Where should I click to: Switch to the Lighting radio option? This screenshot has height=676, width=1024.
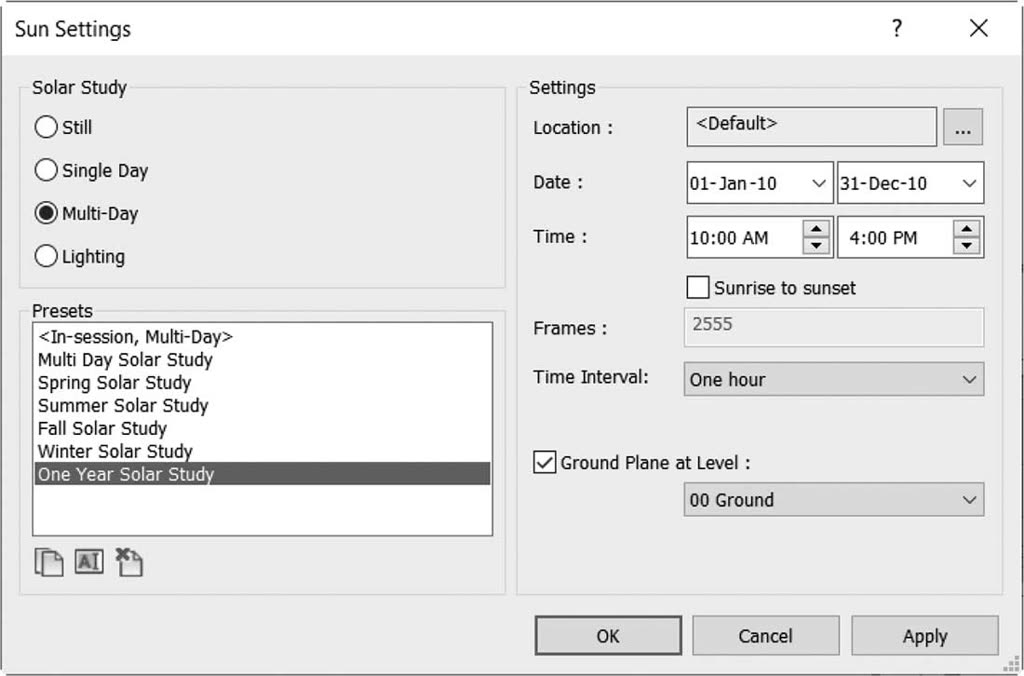coord(46,256)
